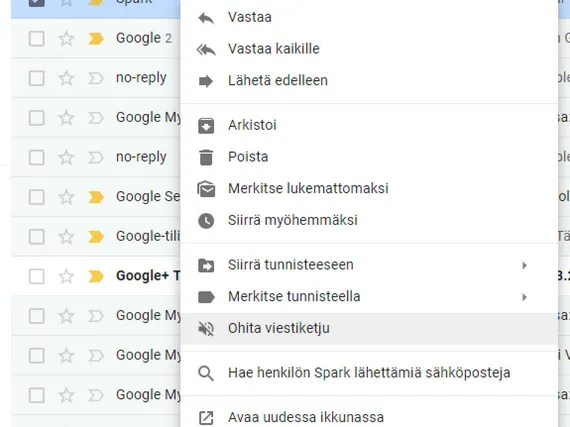Click the Arkistoi archive box icon

206,126
